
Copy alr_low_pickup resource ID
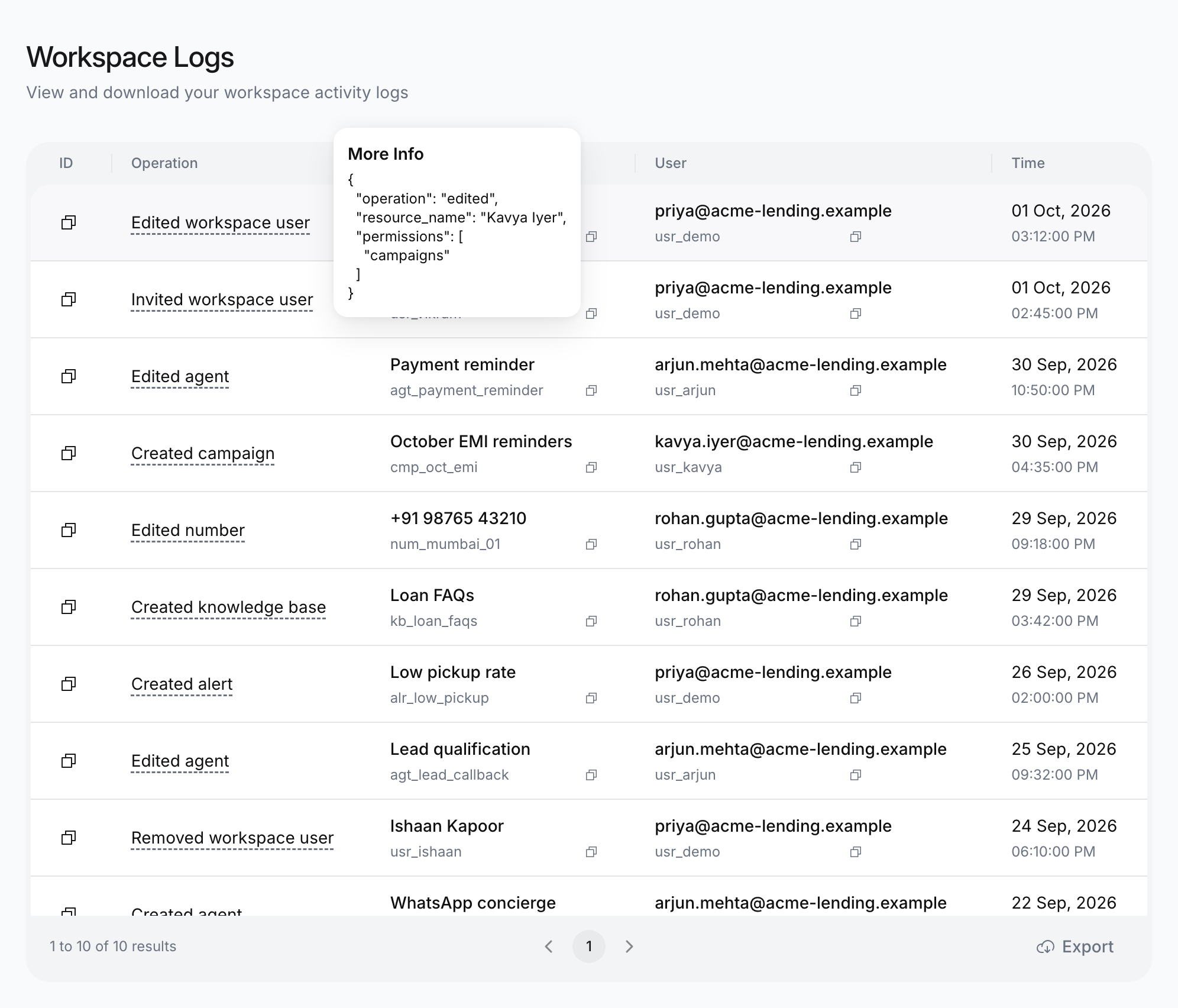click(x=591, y=698)
